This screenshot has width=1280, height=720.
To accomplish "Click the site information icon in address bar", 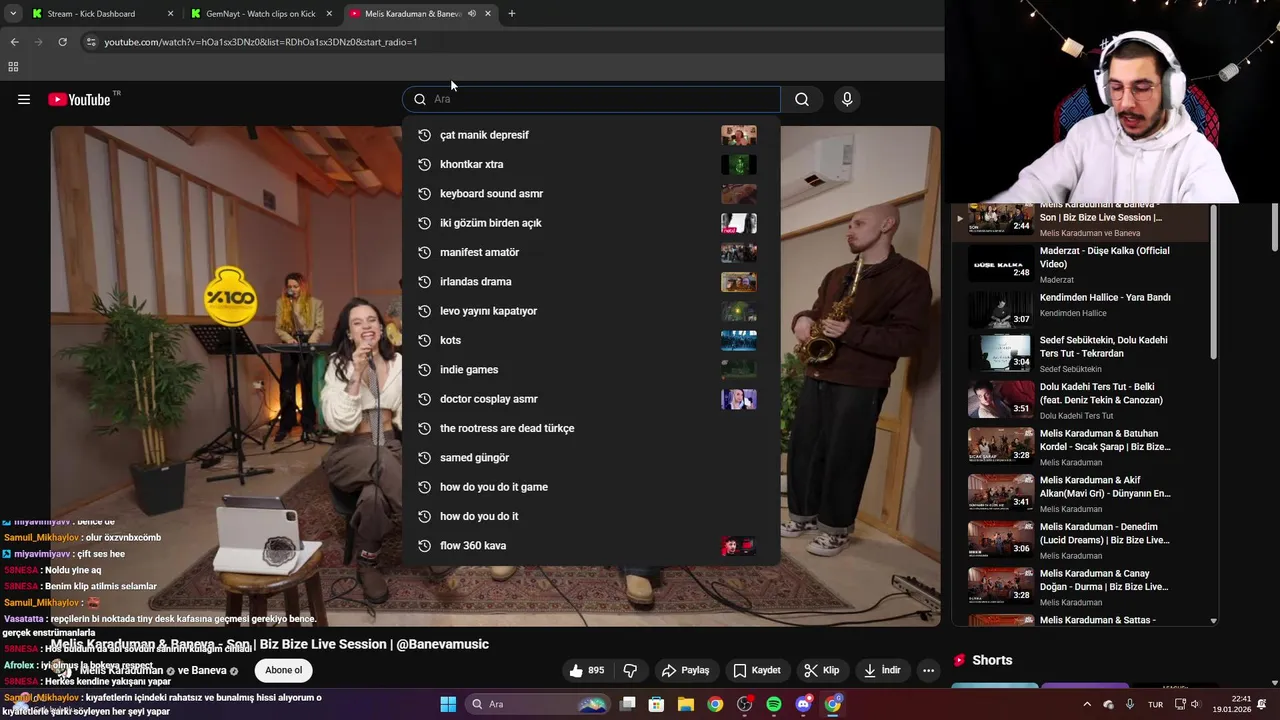I will point(90,42).
